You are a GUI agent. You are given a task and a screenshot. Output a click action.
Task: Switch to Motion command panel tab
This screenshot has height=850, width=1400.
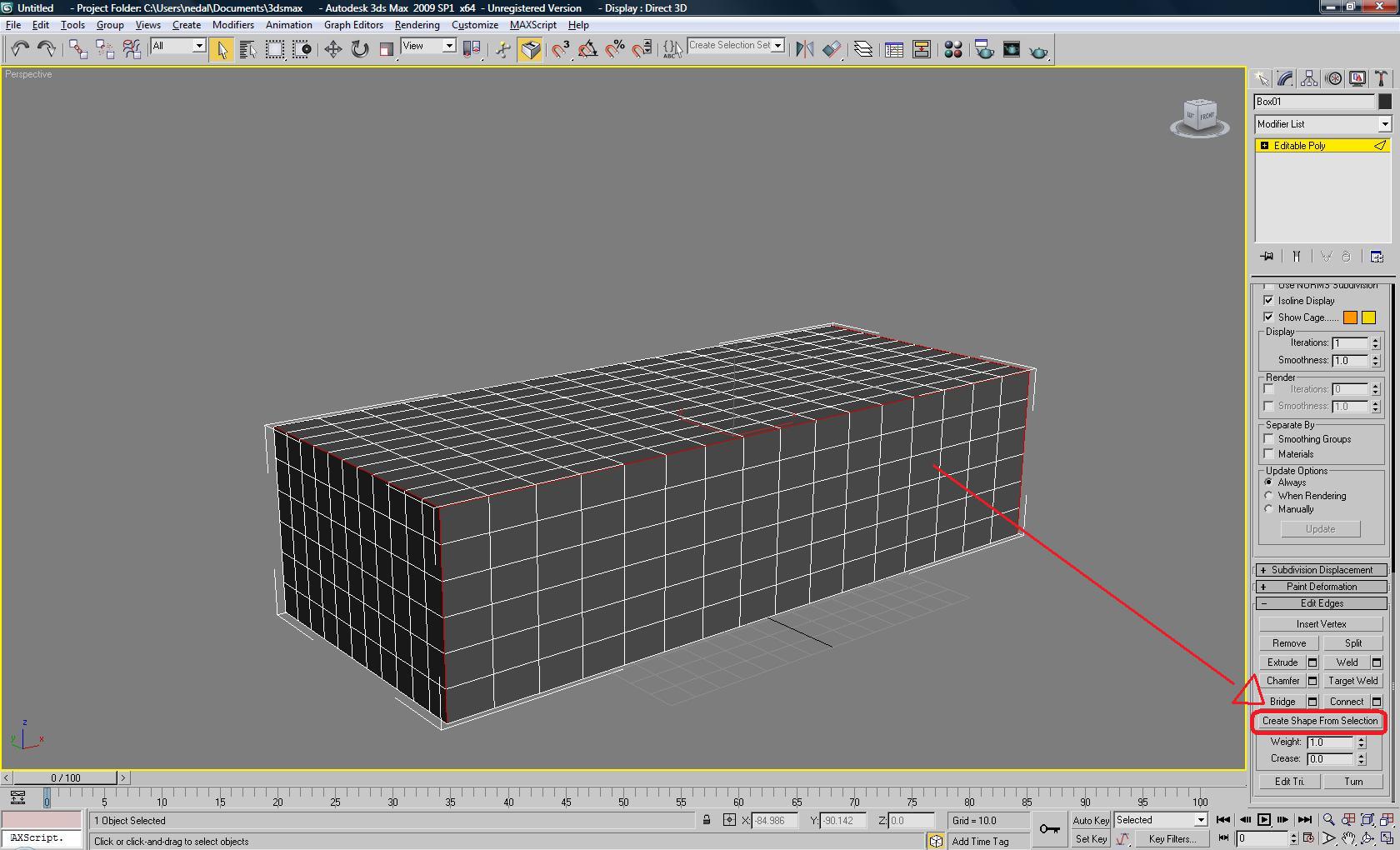pyautogui.click(x=1333, y=78)
